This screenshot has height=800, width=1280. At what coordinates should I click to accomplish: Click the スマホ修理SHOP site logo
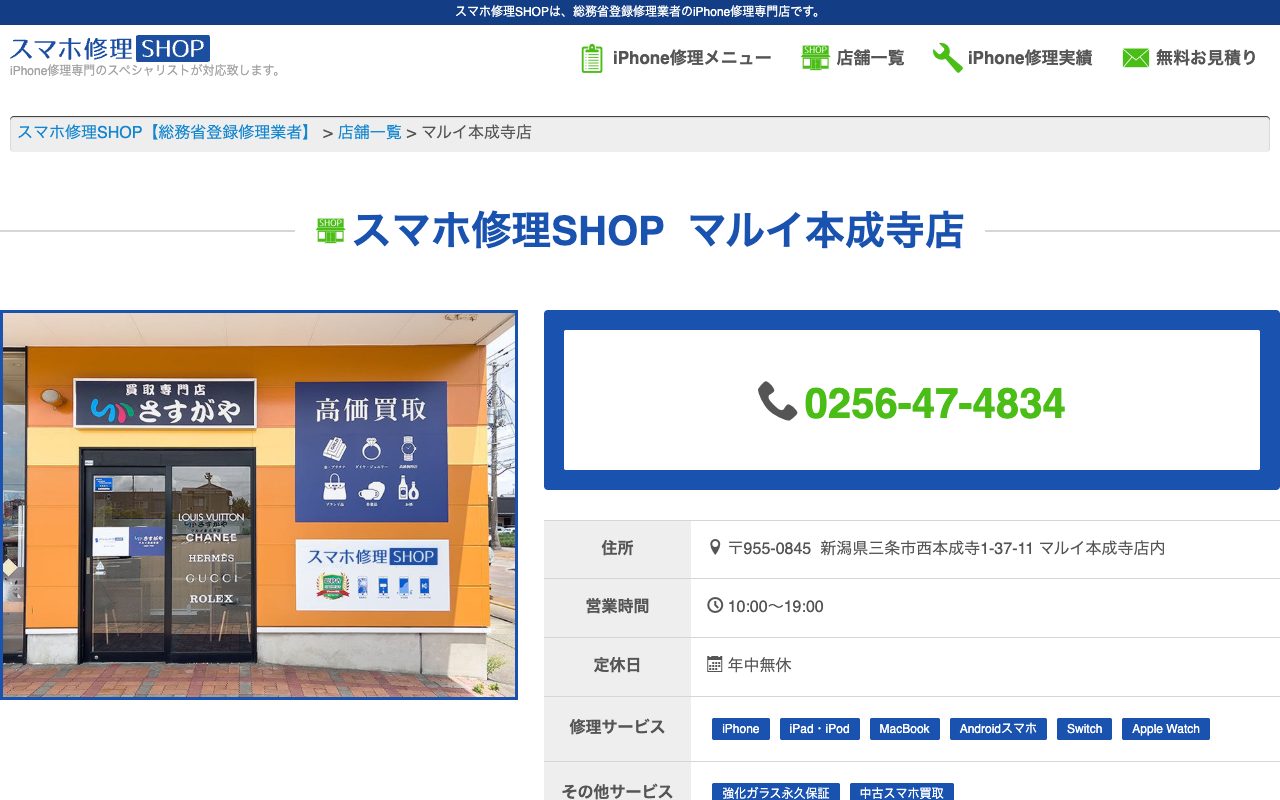pyautogui.click(x=110, y=48)
